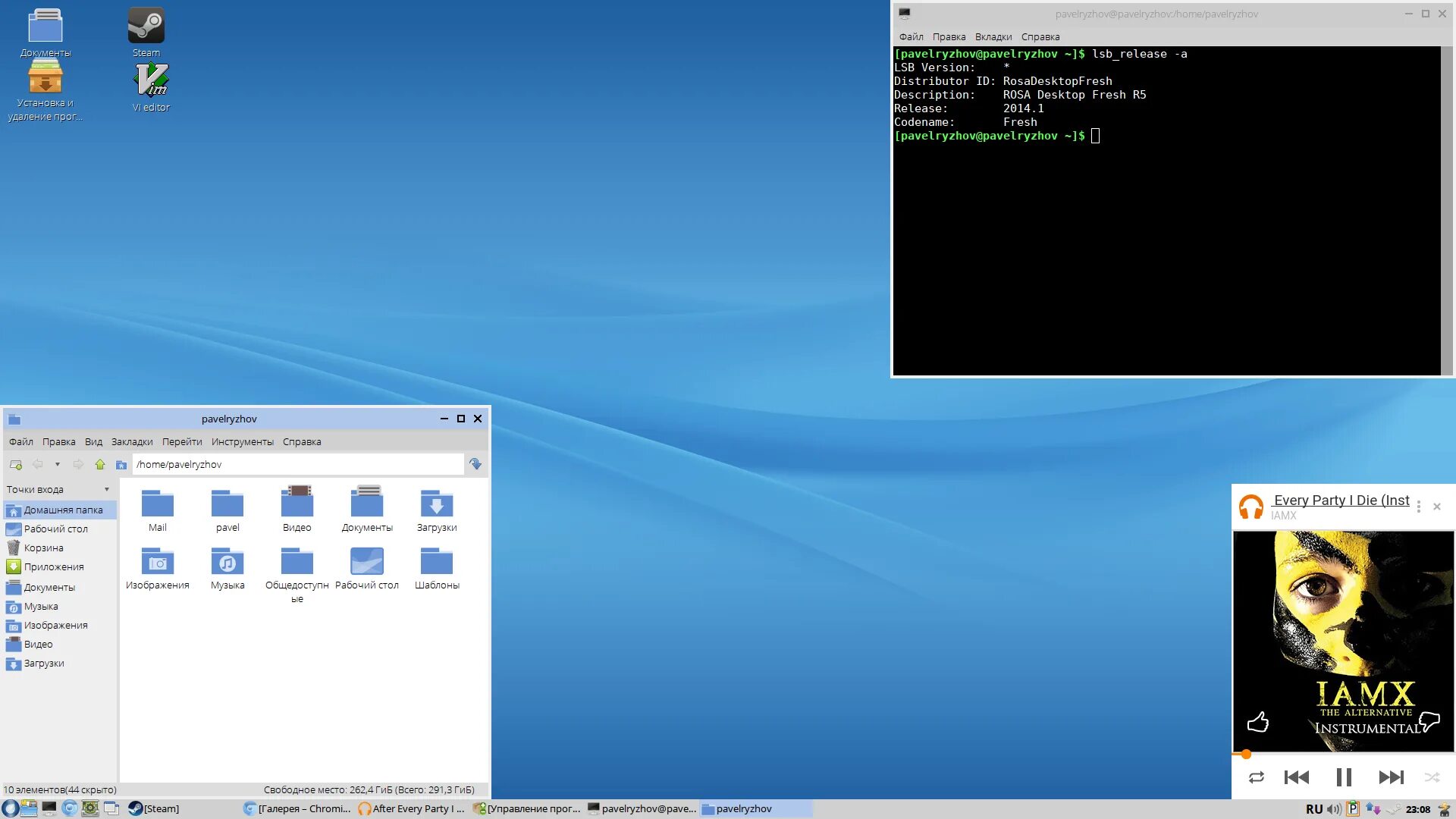This screenshot has width=1456, height=819.
Task: Go to the previous track
Action: tap(1297, 777)
